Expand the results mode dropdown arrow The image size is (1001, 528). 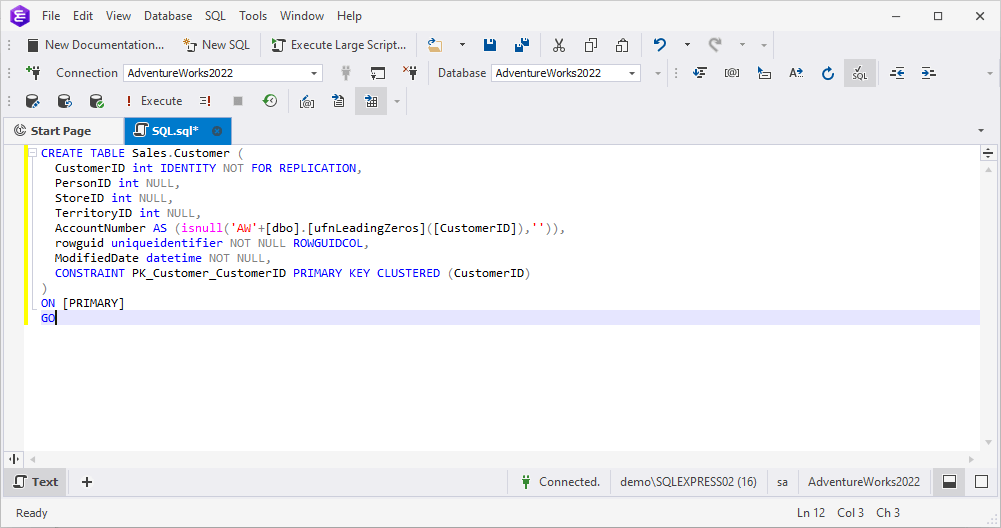click(x=396, y=102)
